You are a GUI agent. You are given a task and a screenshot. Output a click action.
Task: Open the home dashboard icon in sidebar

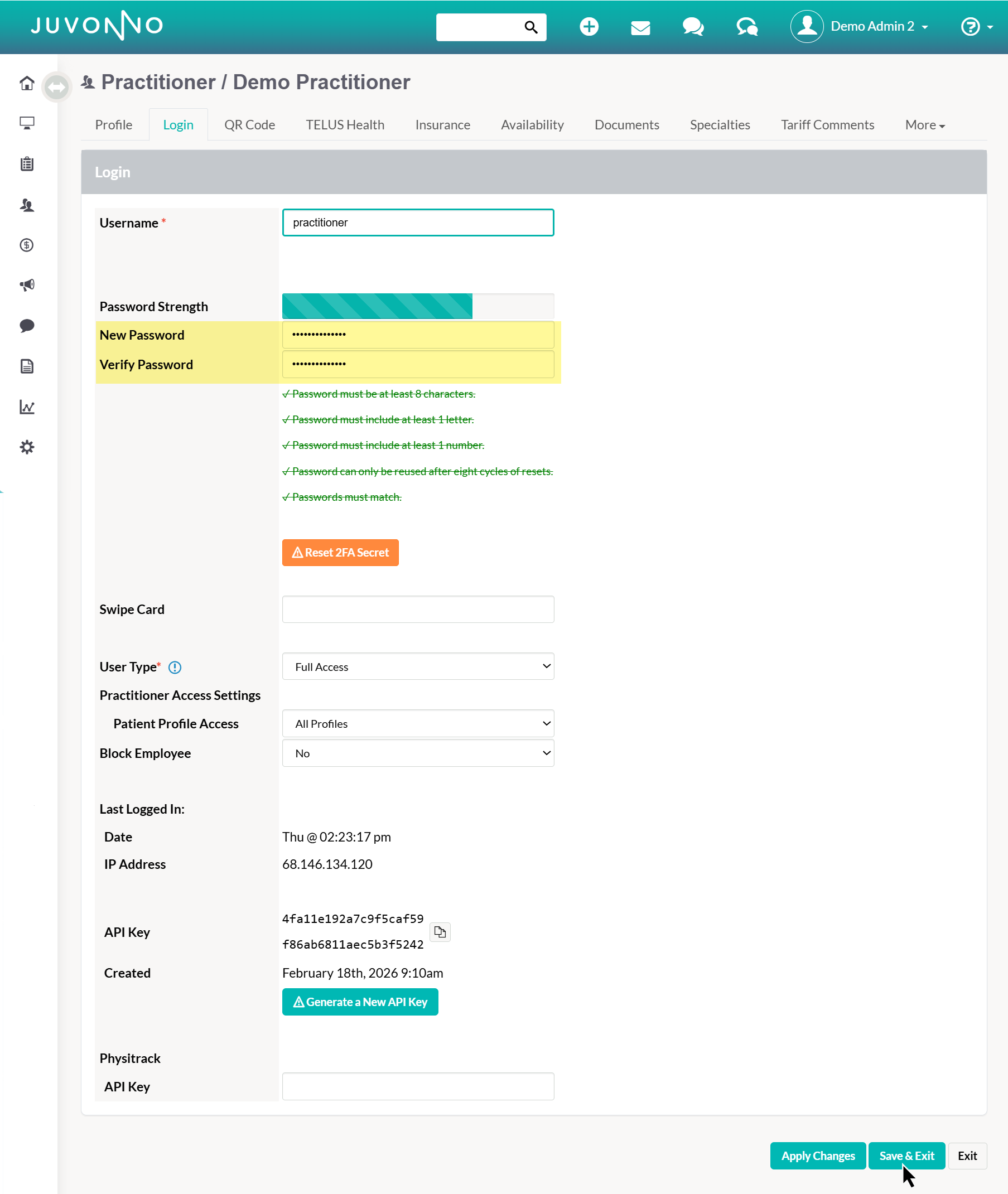[x=27, y=84]
